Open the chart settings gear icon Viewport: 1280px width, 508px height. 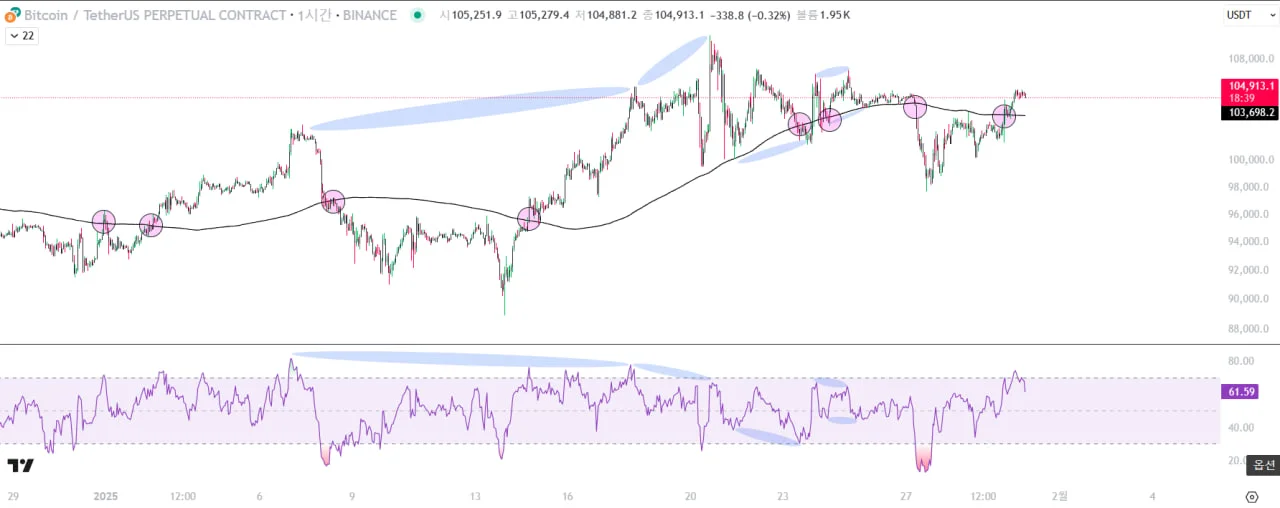point(1252,496)
